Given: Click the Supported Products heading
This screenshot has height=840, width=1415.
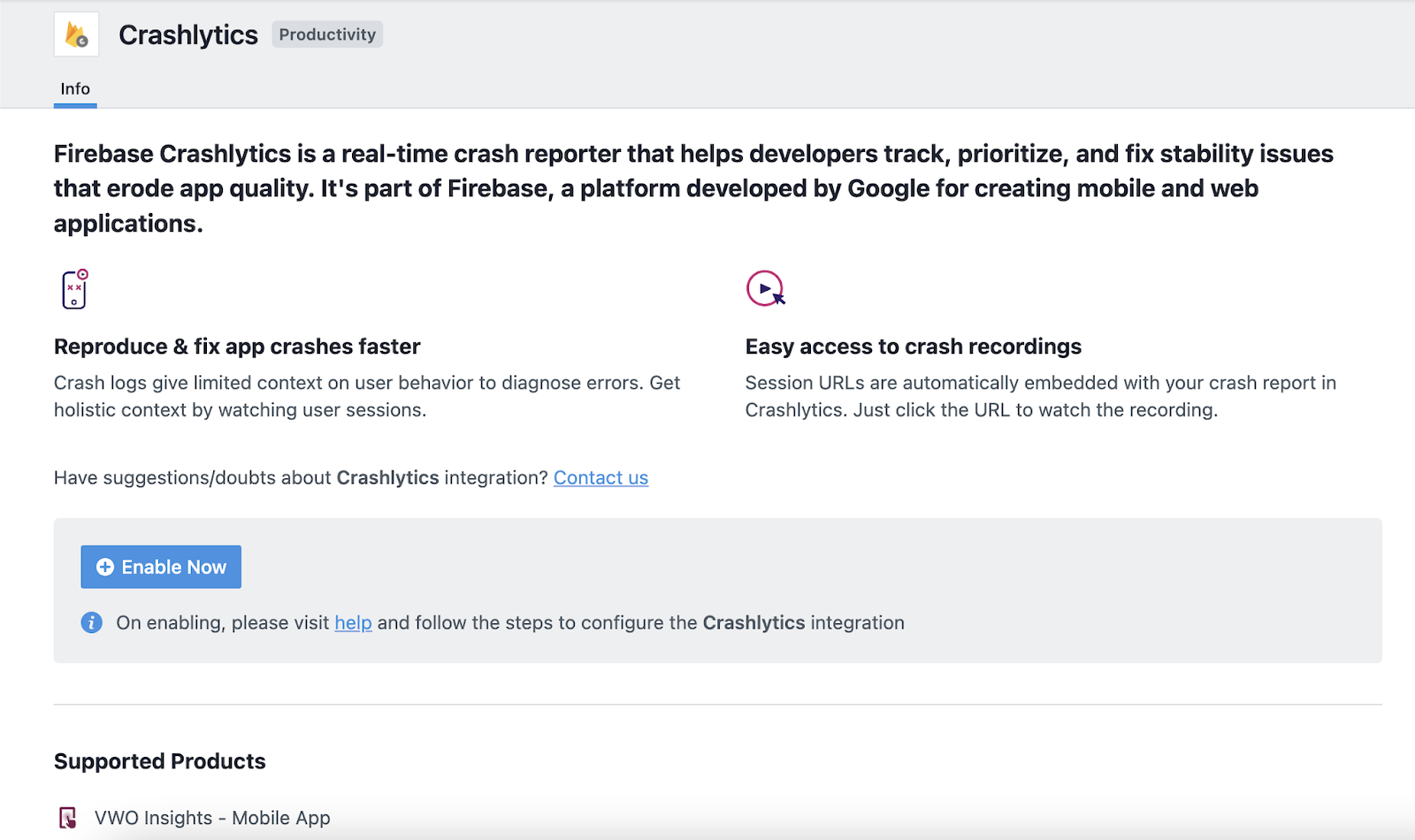Looking at the screenshot, I should (x=160, y=761).
